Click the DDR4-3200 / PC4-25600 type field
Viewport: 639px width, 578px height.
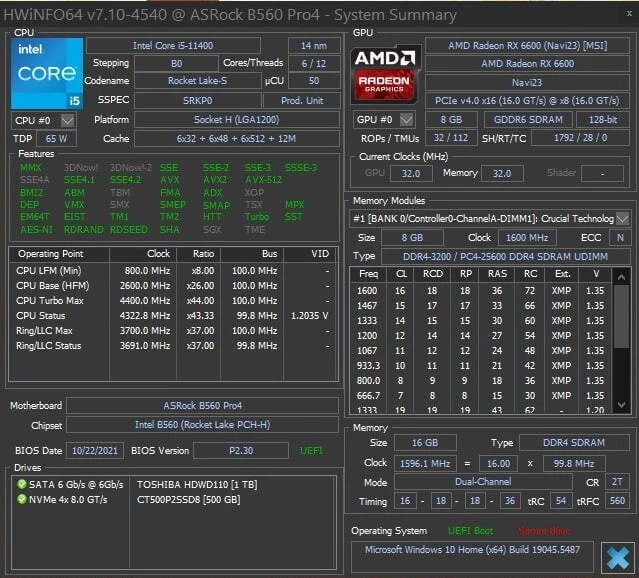point(505,256)
